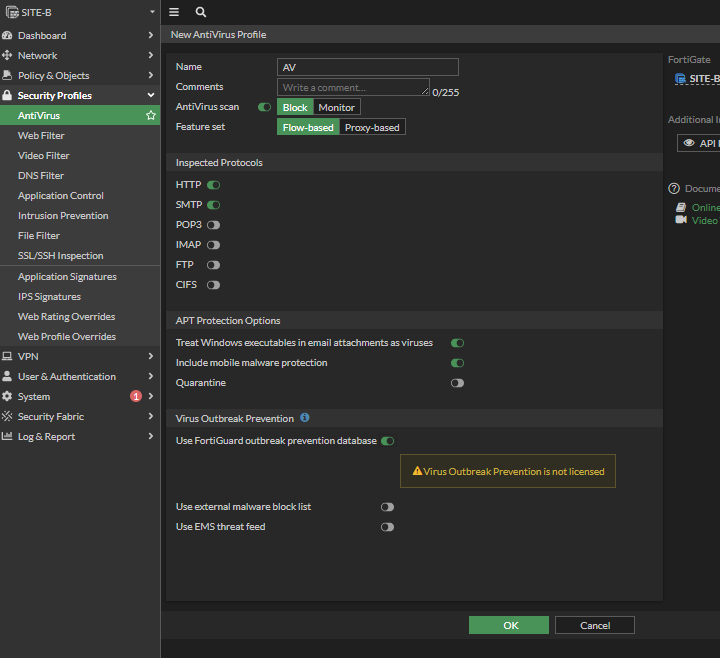
Task: Enable POP3 protocol inspection
Action: [x=213, y=225]
